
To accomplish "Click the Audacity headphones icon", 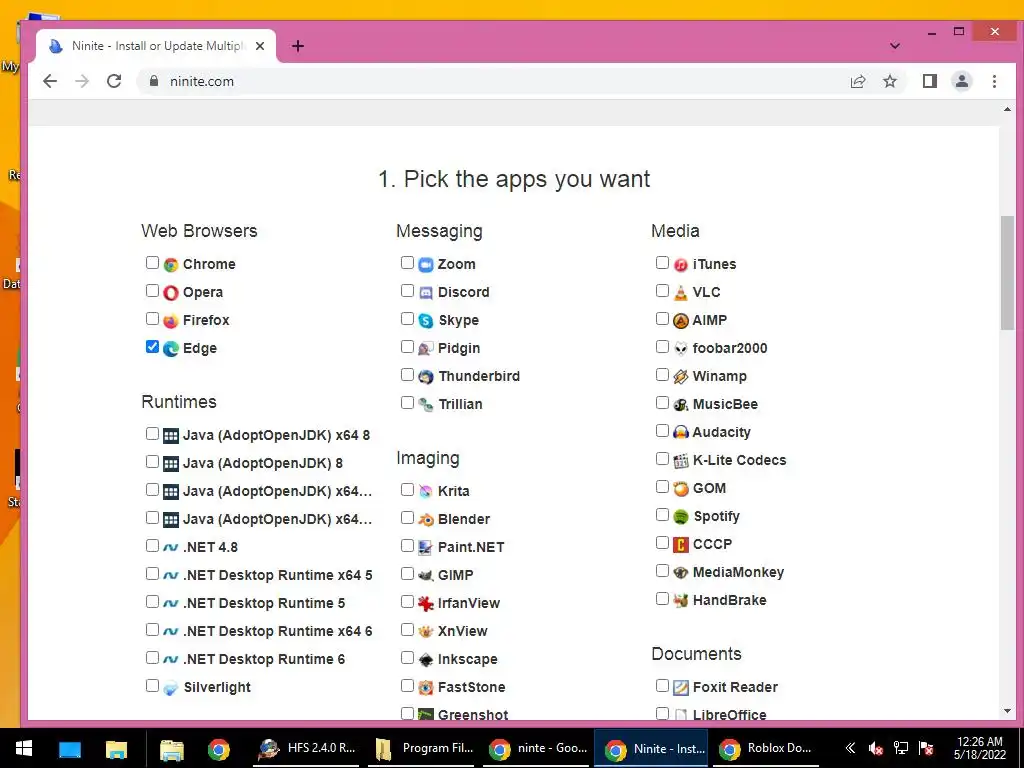I will click(x=680, y=432).
